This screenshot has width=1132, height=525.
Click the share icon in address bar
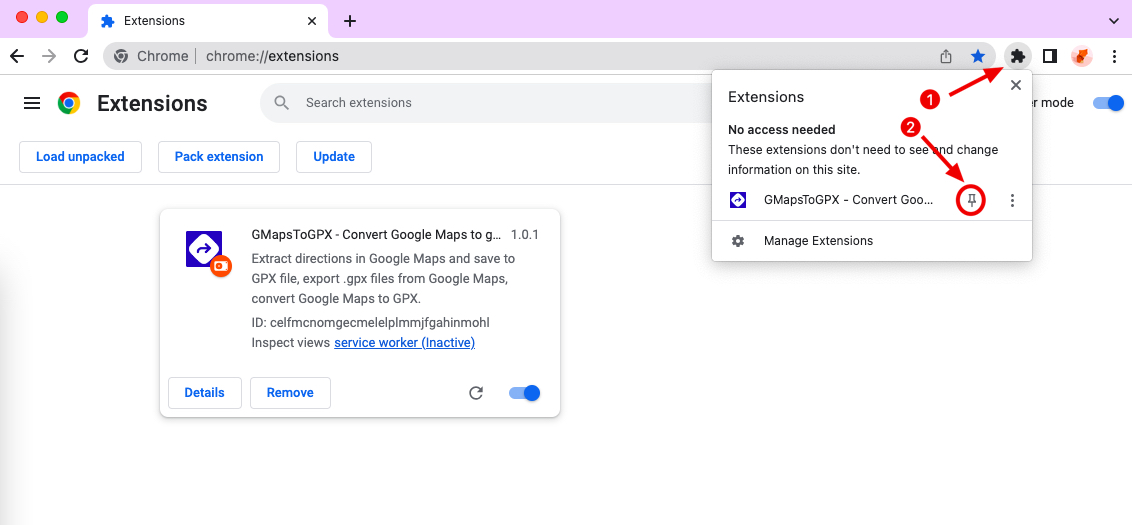point(946,56)
